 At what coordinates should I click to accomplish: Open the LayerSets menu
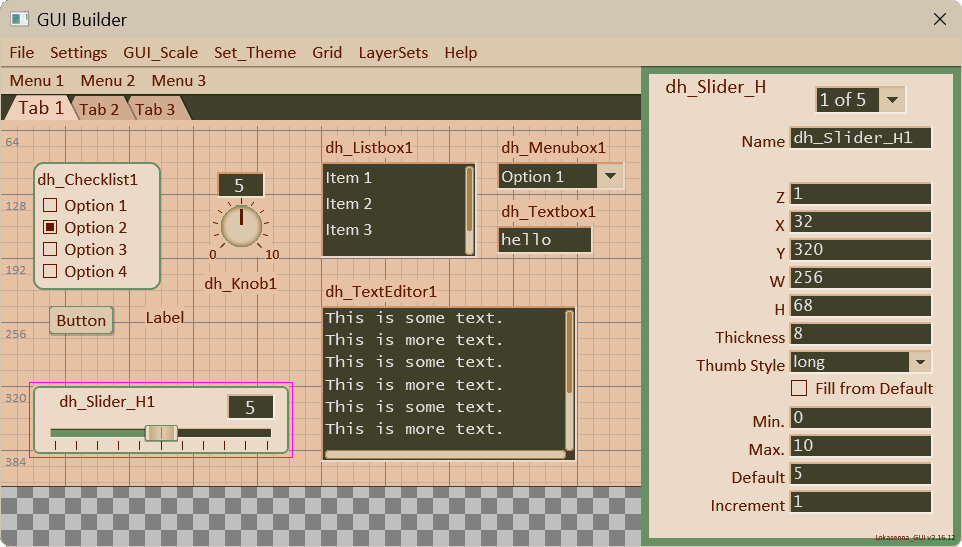click(x=393, y=53)
